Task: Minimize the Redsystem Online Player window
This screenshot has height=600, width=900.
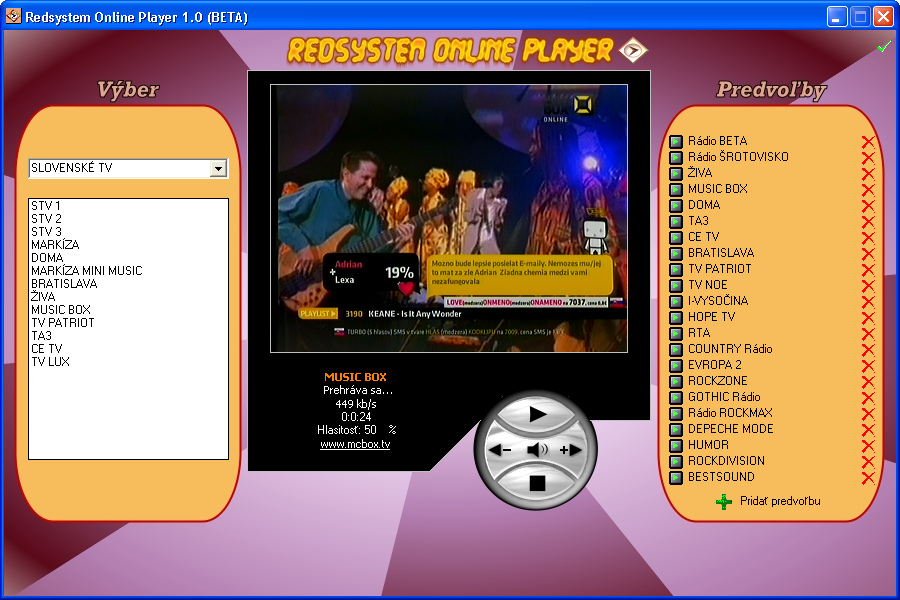Action: pyautogui.click(x=837, y=17)
